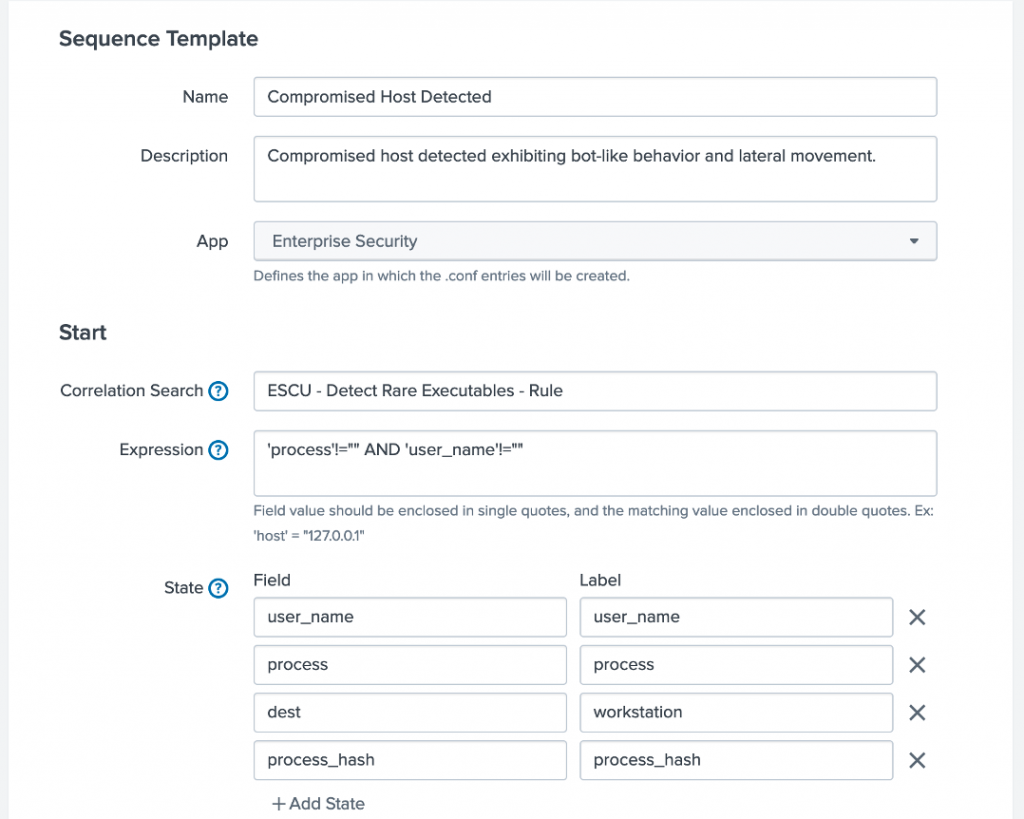Open the Correlation Search help tooltip
The width and height of the screenshot is (1024, 819).
[218, 391]
